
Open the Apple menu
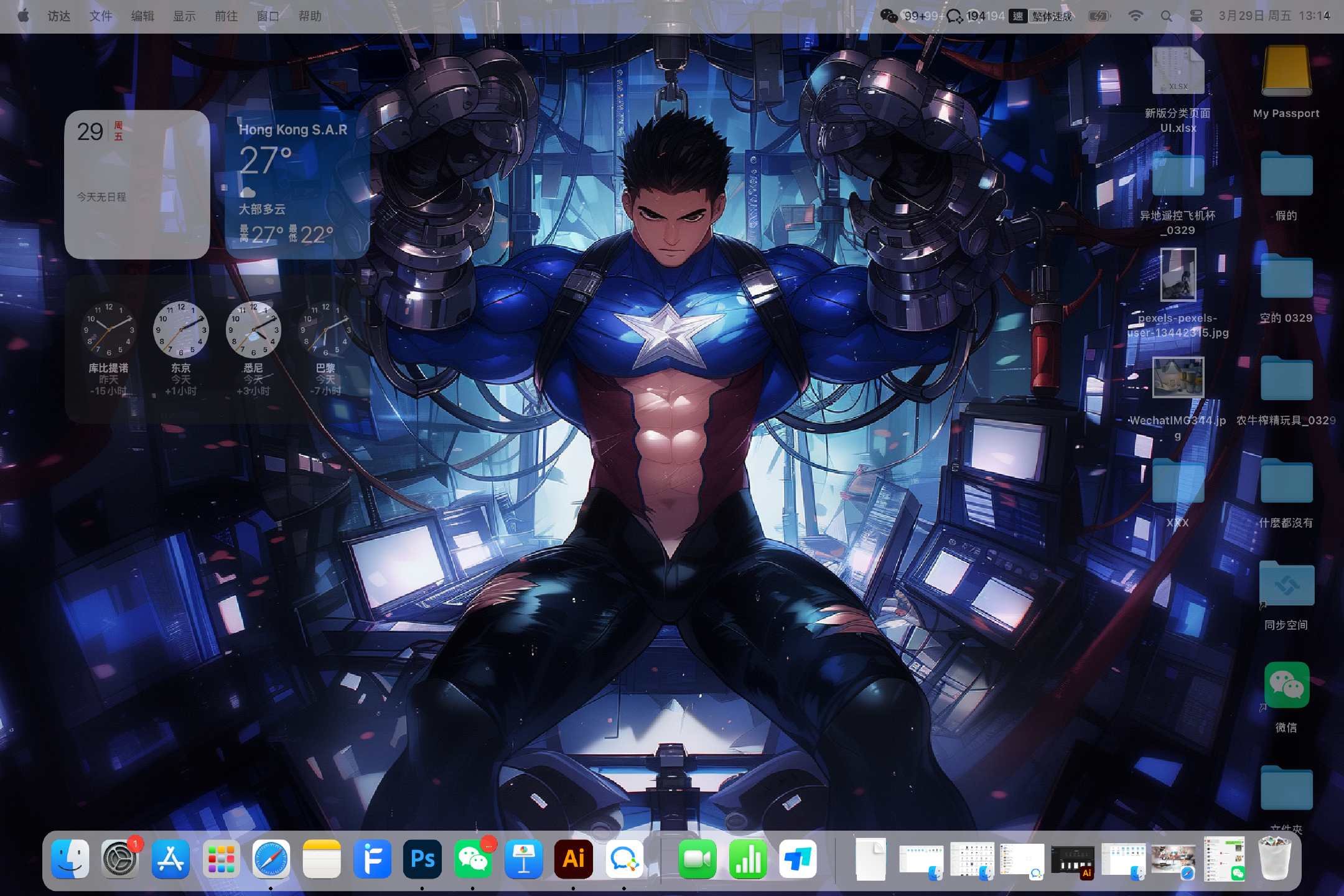(x=24, y=16)
